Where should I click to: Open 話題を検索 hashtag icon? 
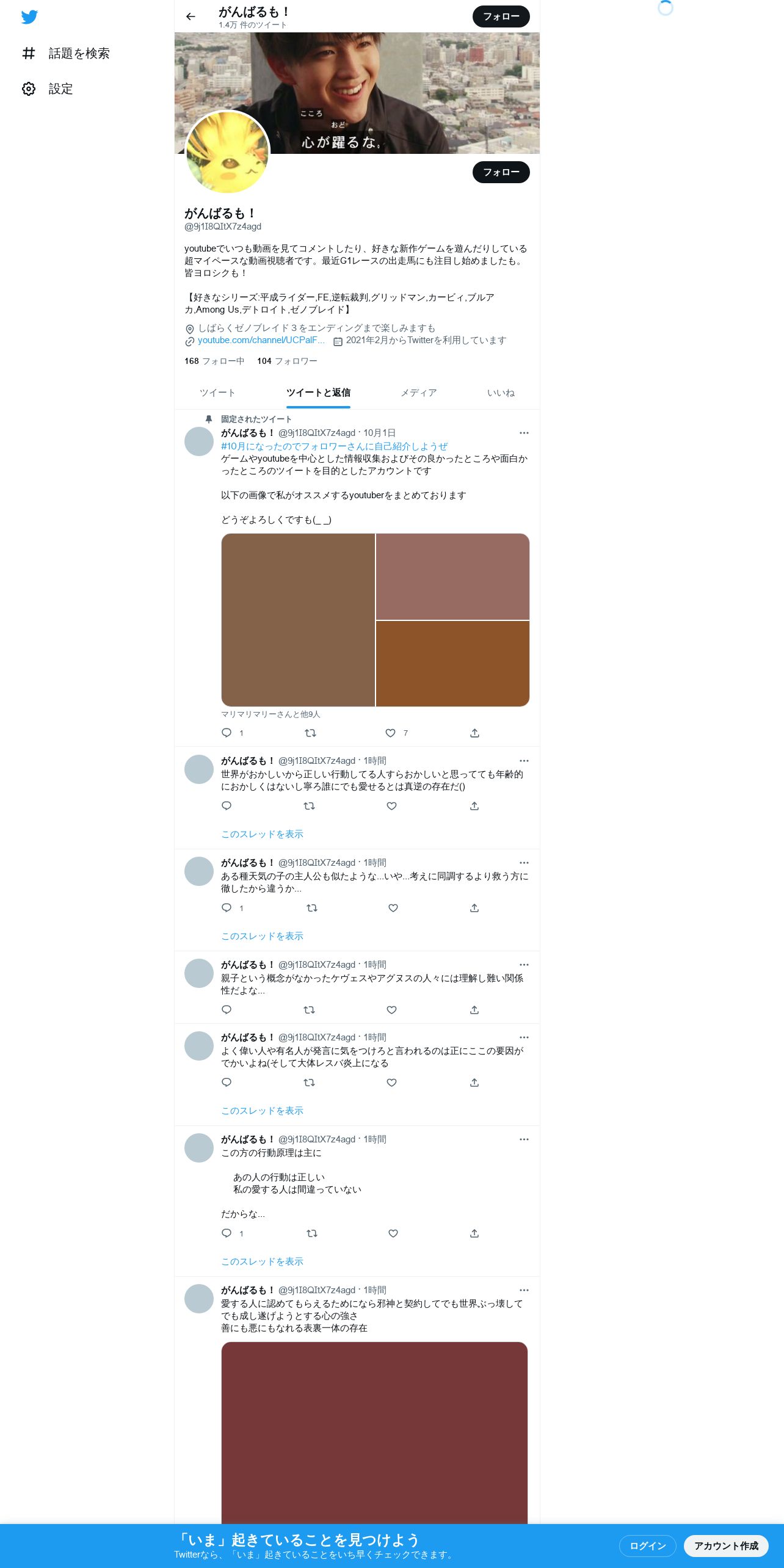point(29,54)
